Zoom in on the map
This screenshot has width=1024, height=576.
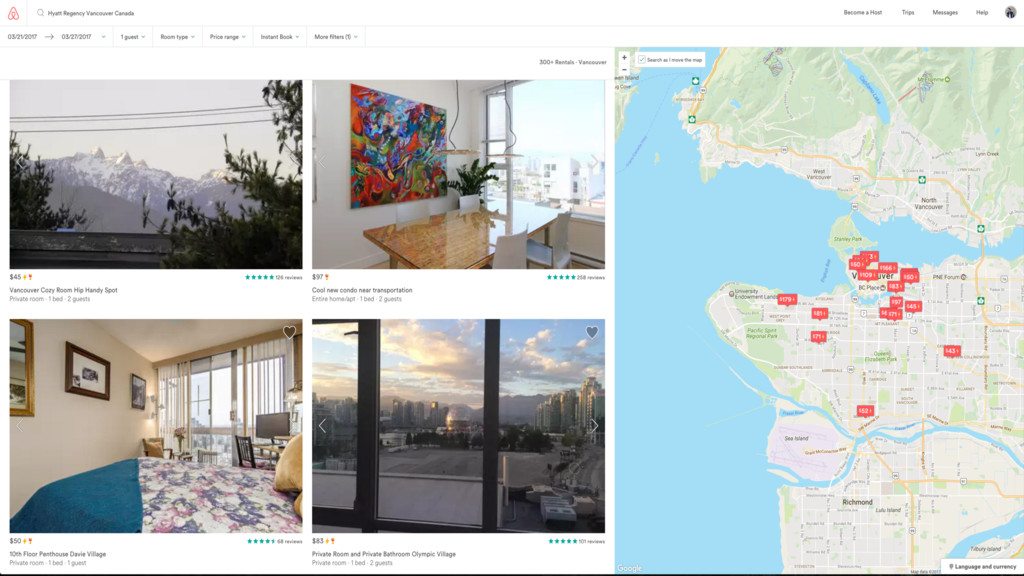pyautogui.click(x=624, y=57)
